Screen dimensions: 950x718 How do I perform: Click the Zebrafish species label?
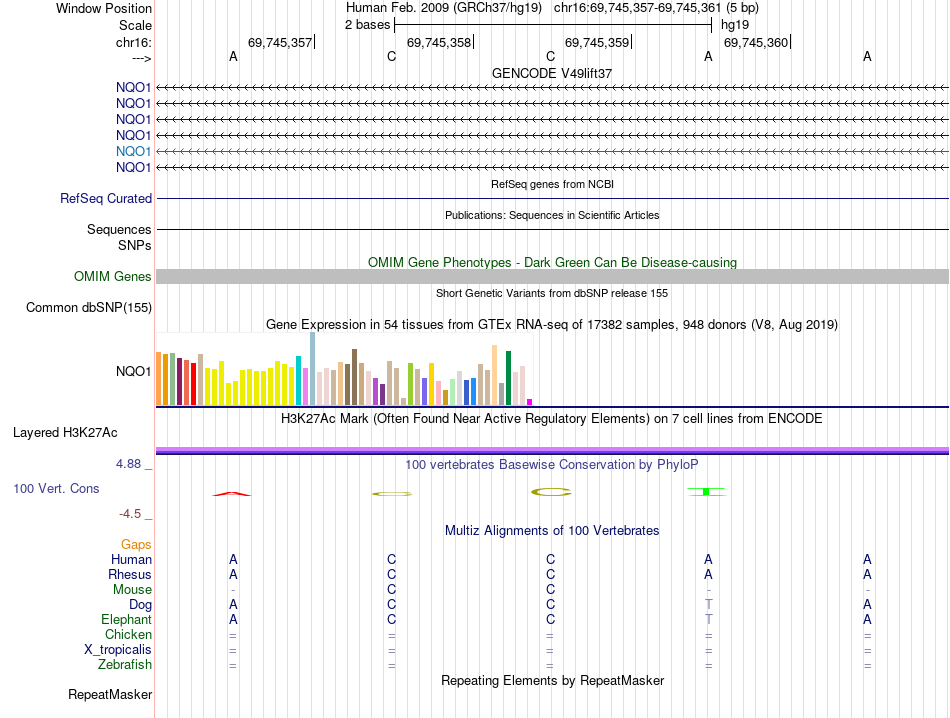125,665
